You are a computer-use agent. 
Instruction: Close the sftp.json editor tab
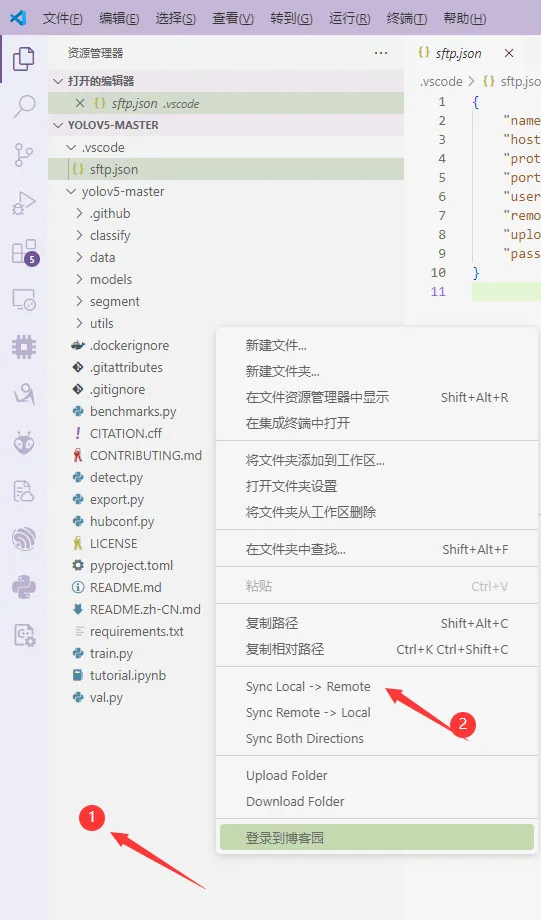[509, 53]
